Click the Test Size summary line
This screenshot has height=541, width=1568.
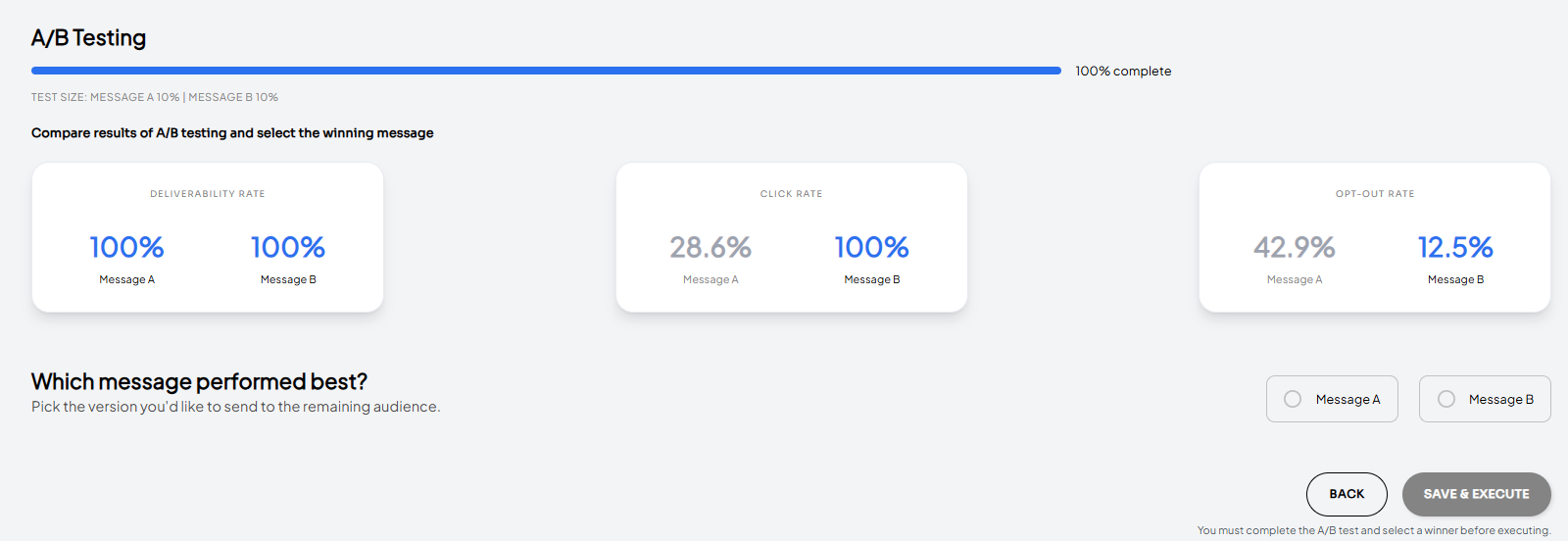(155, 97)
